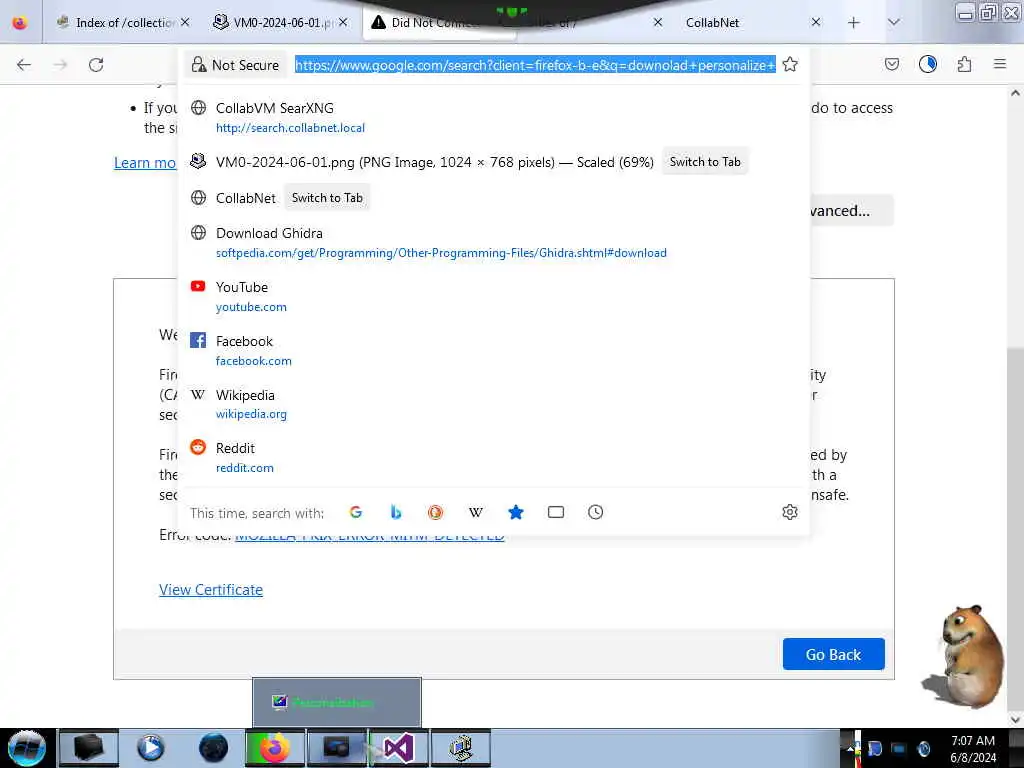Open the MITM error code link
The height and width of the screenshot is (768, 1024).
[370, 537]
